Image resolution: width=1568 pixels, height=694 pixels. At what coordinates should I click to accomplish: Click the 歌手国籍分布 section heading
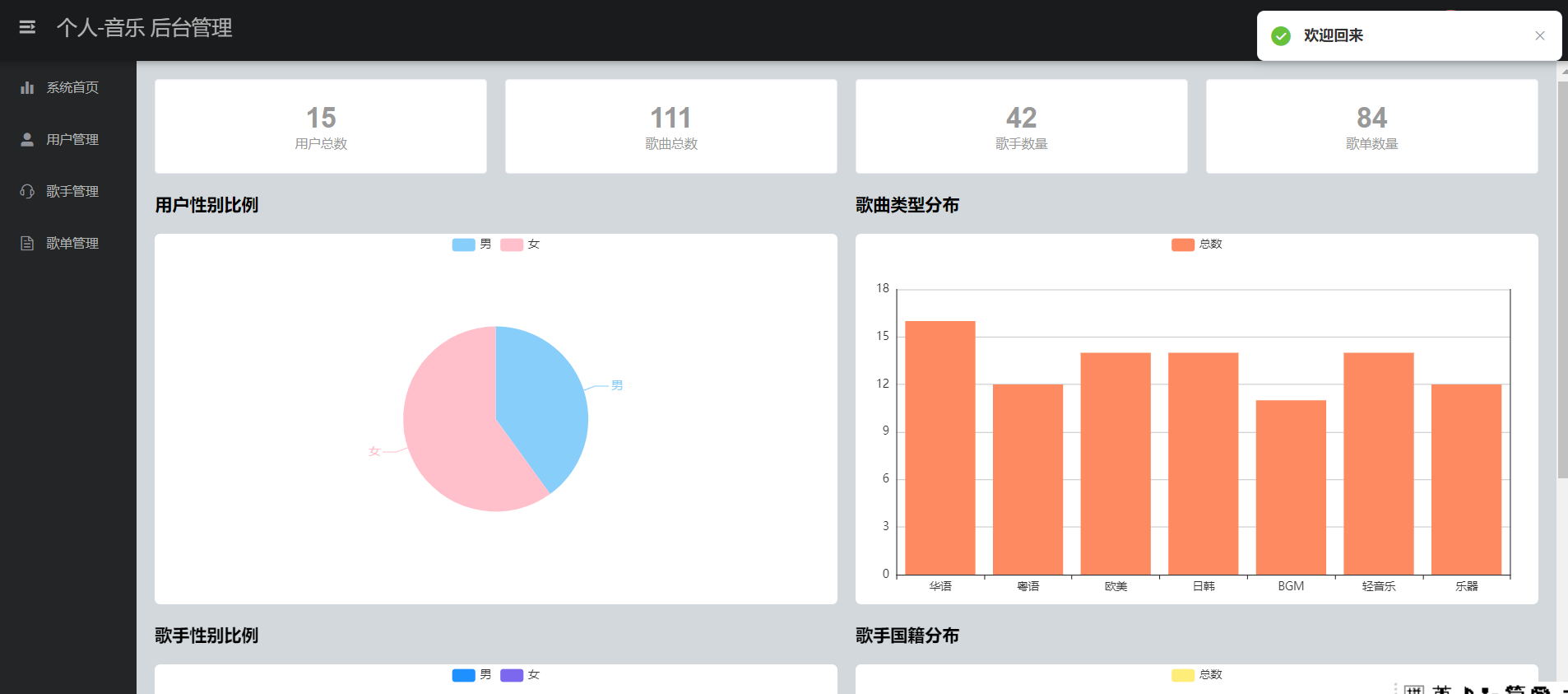[907, 636]
